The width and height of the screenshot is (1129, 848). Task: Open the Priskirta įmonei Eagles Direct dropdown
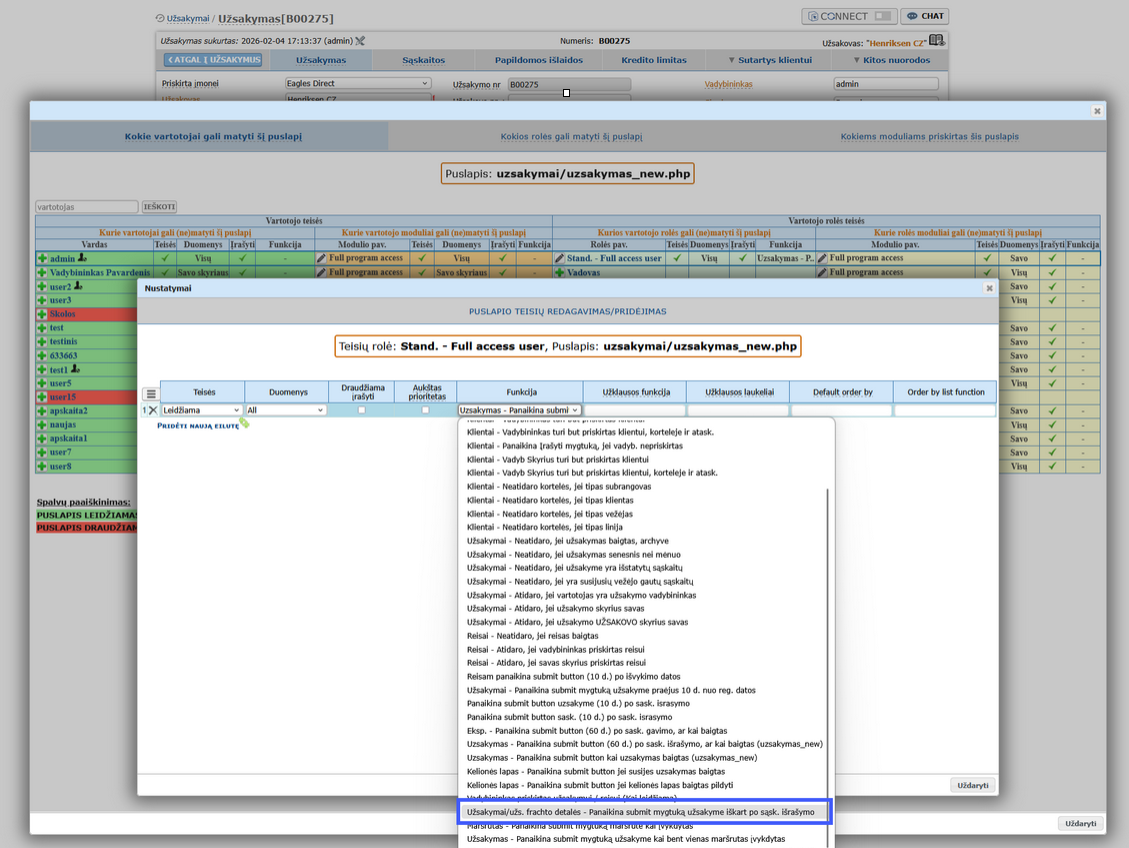click(x=358, y=84)
